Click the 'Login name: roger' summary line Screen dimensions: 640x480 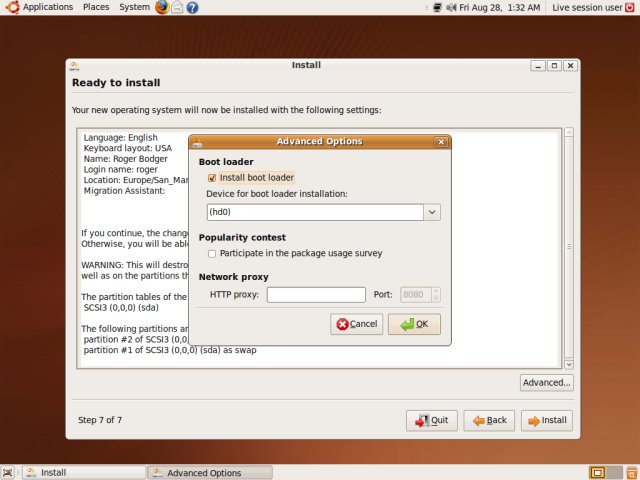pyautogui.click(x=120, y=169)
